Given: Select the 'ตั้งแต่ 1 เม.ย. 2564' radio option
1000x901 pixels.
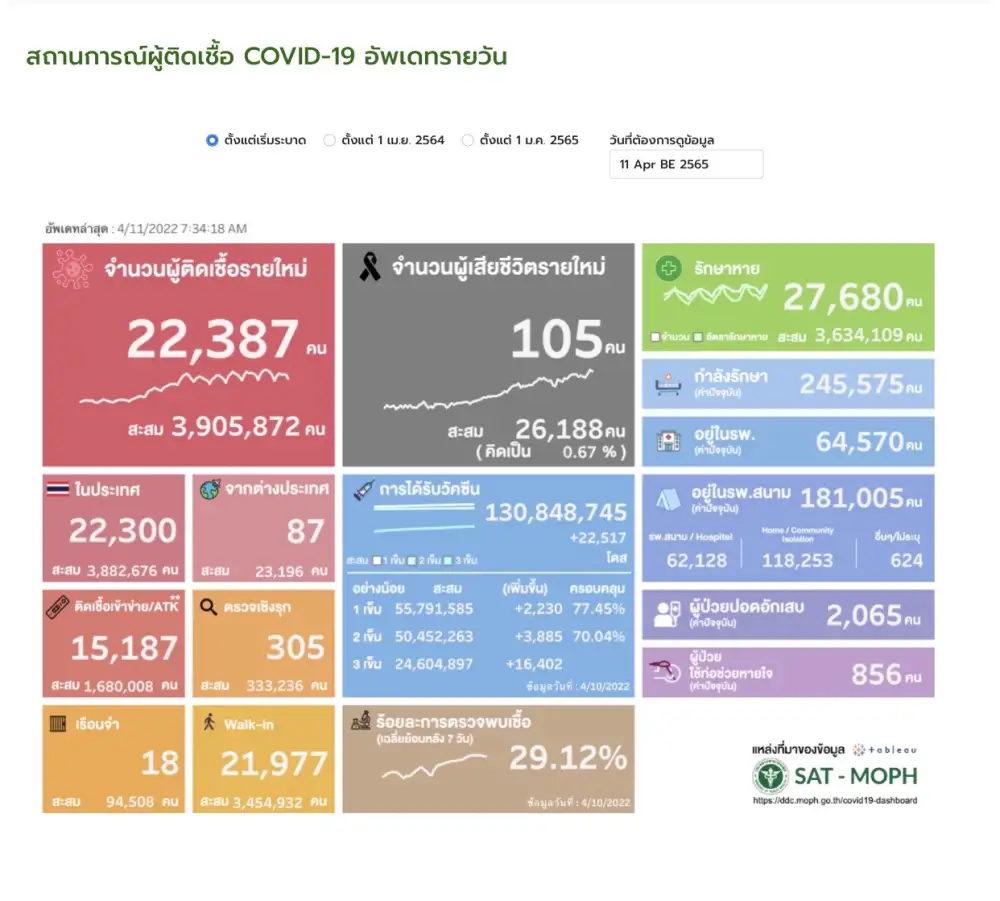Looking at the screenshot, I should pos(329,141).
